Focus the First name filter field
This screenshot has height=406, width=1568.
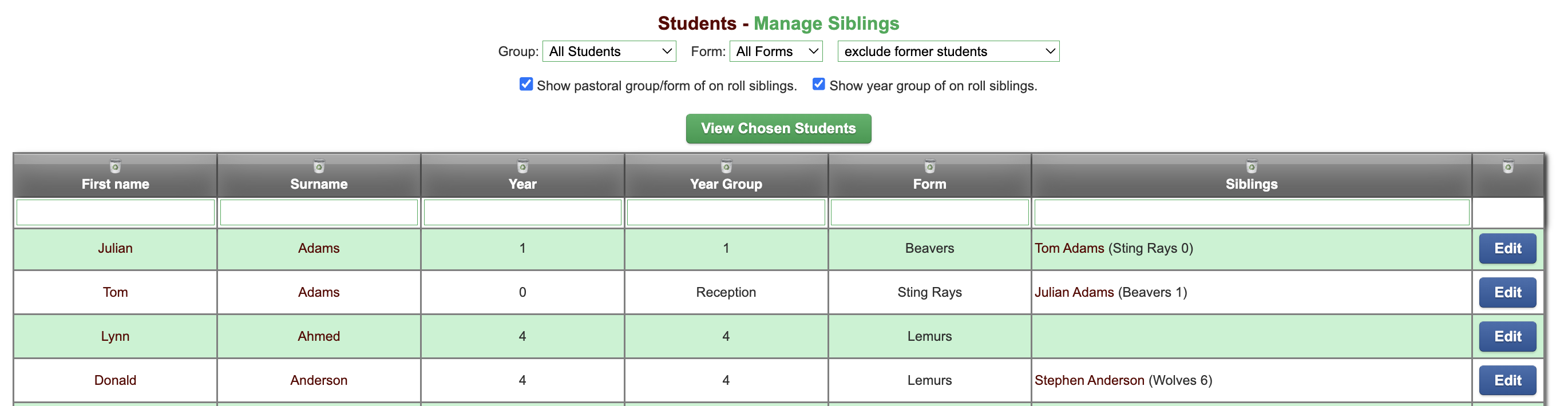(115, 212)
